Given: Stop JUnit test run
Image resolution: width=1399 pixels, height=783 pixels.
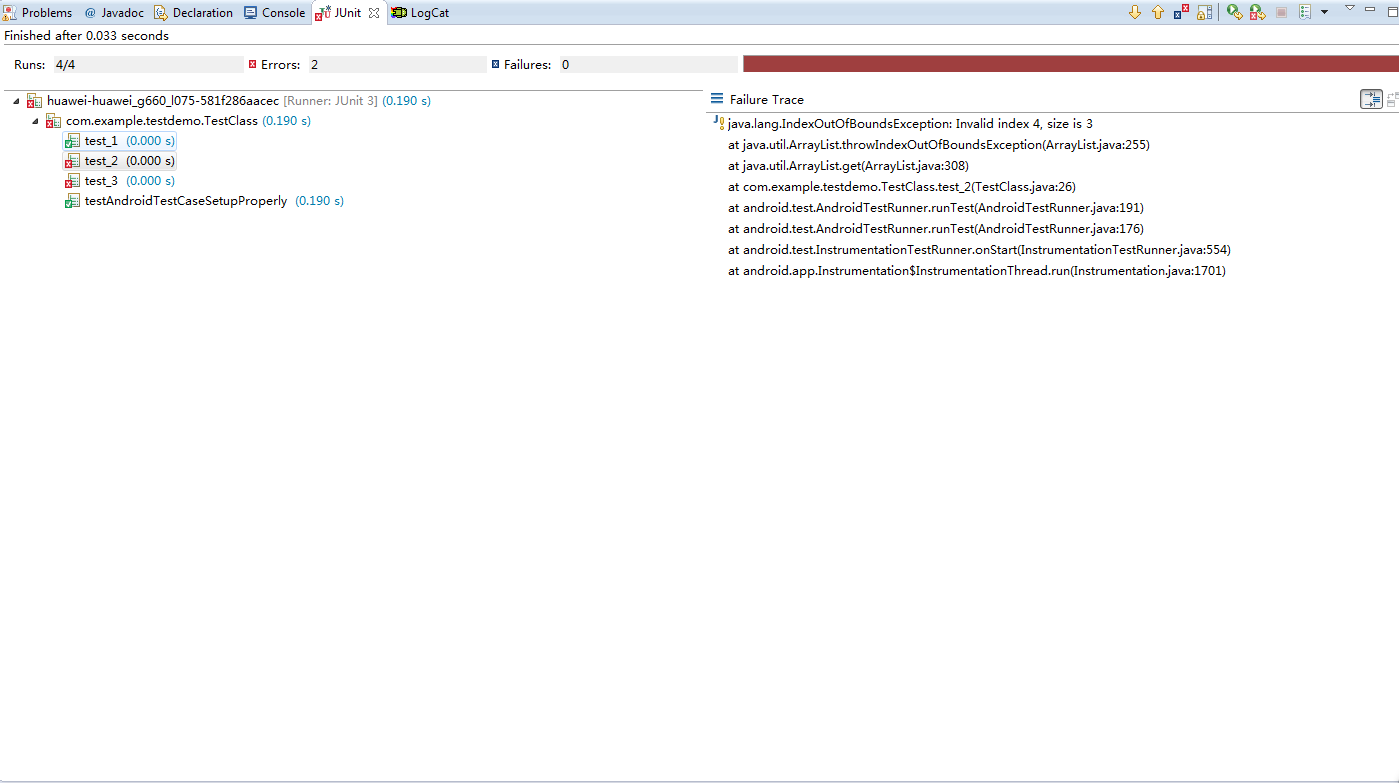Looking at the screenshot, I should [x=1281, y=12].
